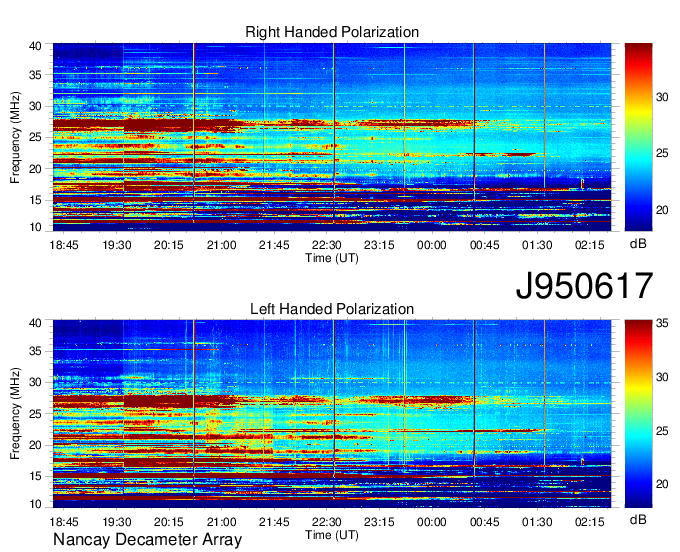The width and height of the screenshot is (680, 552).
Task: Click the Left Handed Polarization spectrogram image
Action: [332, 414]
